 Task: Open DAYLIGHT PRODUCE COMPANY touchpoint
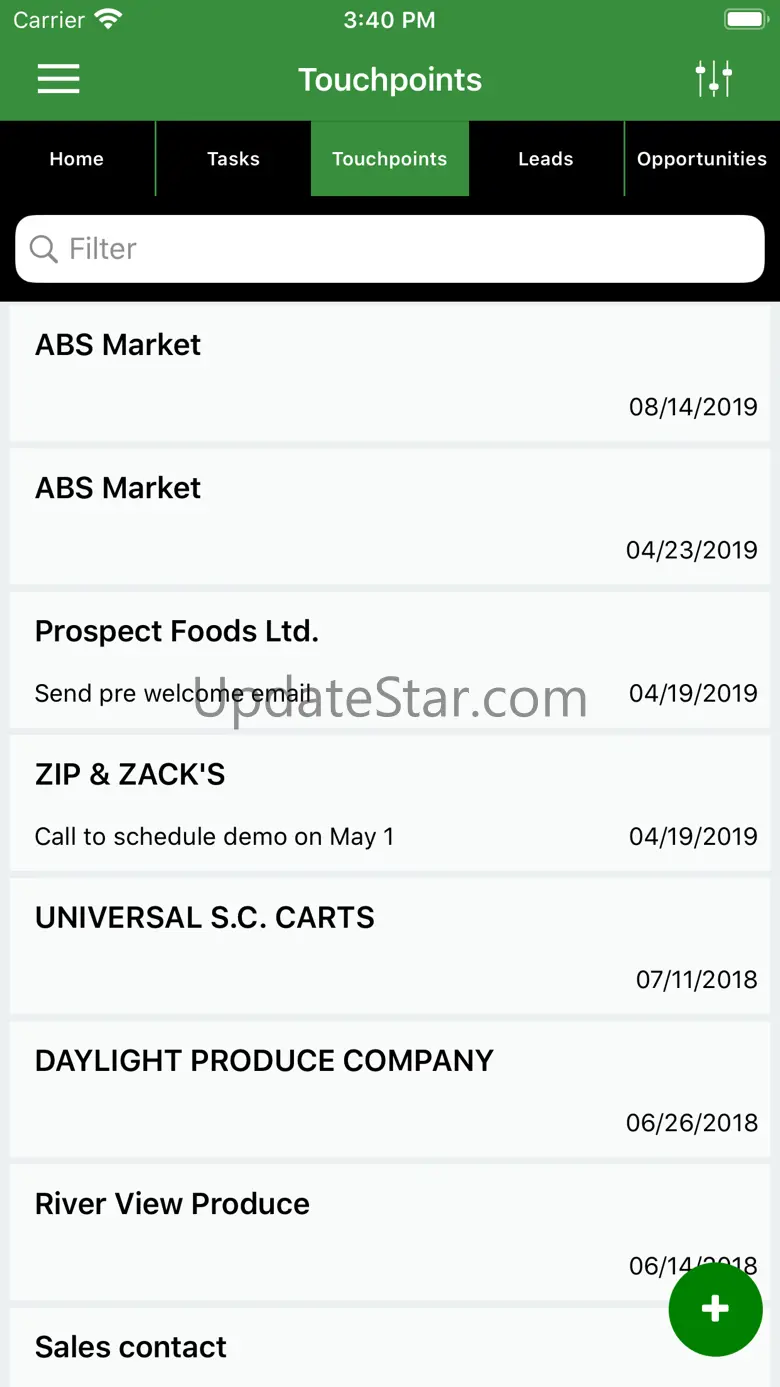390,1089
